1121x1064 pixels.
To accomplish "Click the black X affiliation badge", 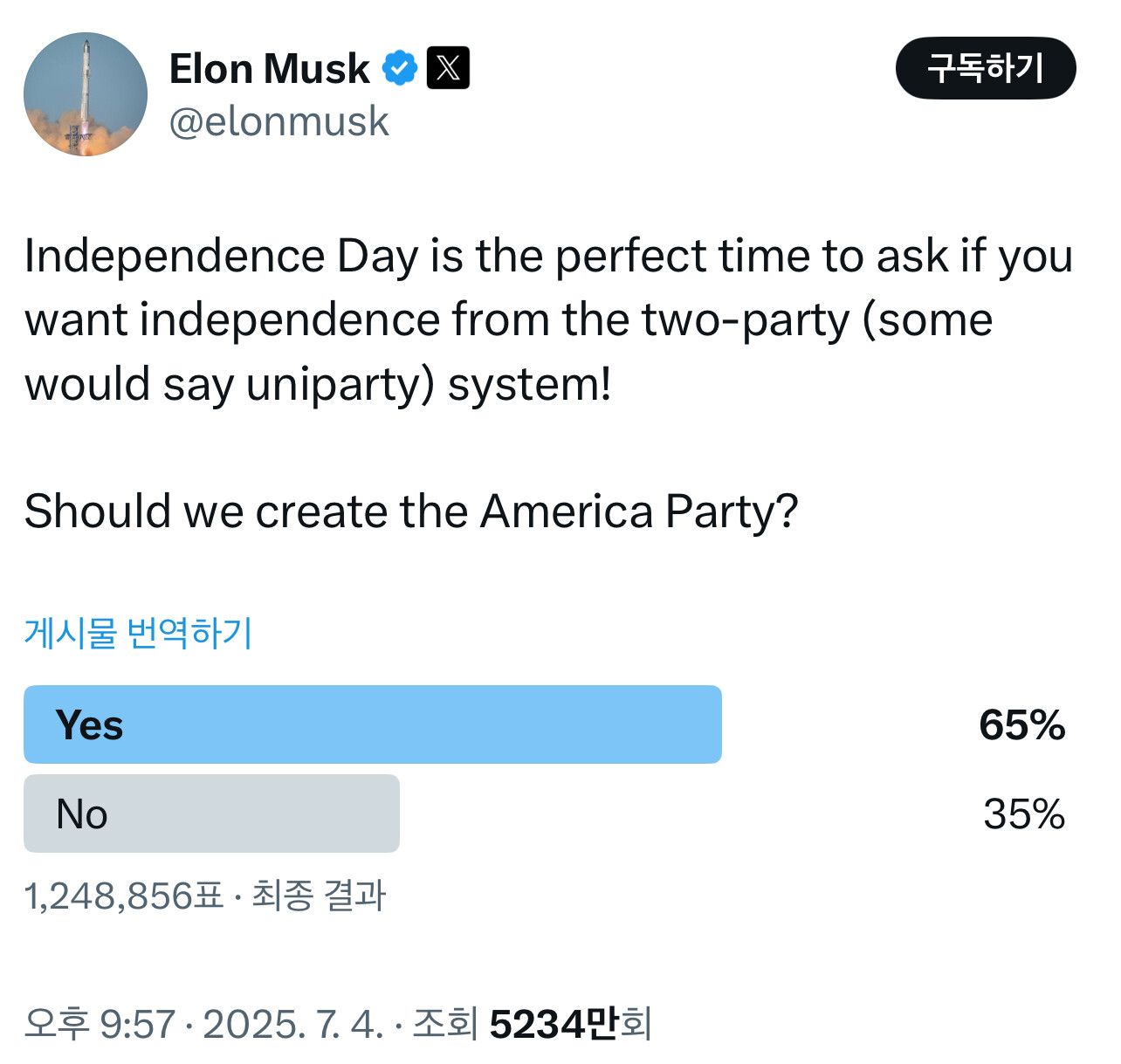I will coord(448,68).
